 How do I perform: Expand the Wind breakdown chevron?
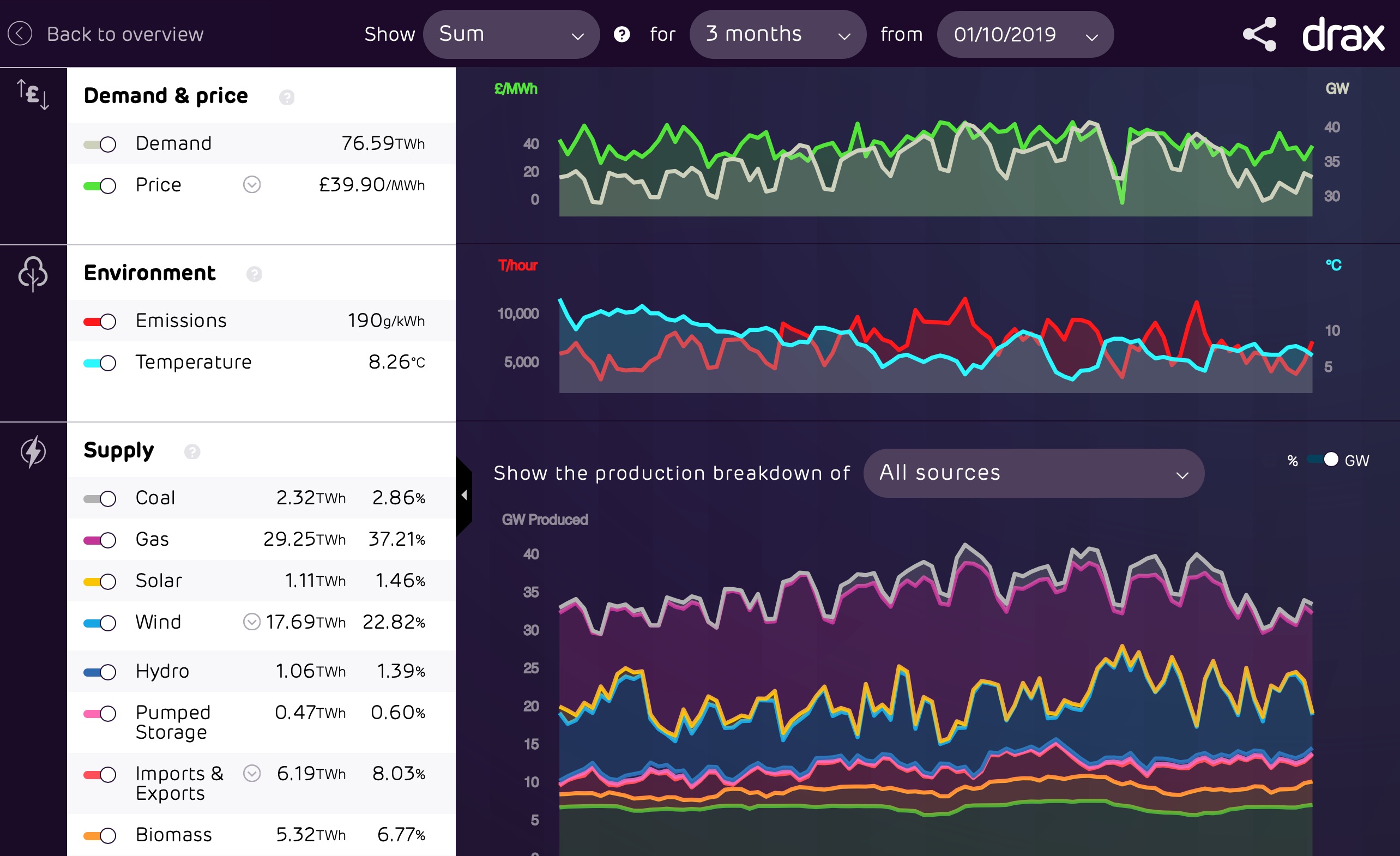252,622
